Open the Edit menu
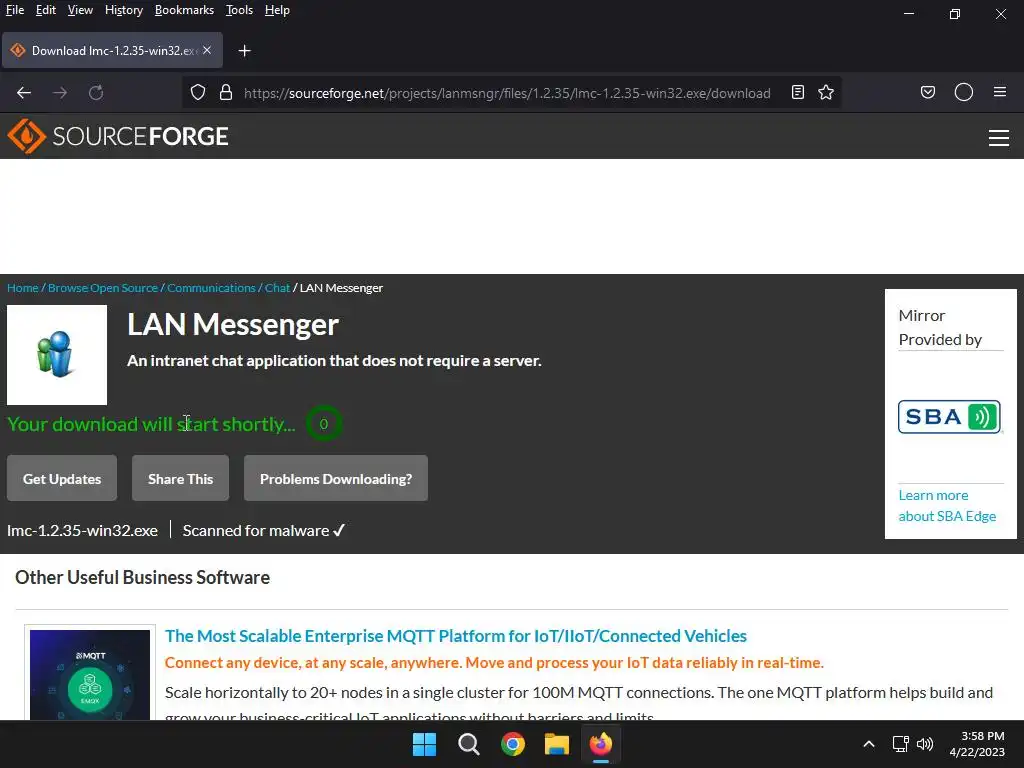The width and height of the screenshot is (1024, 768). (45, 10)
